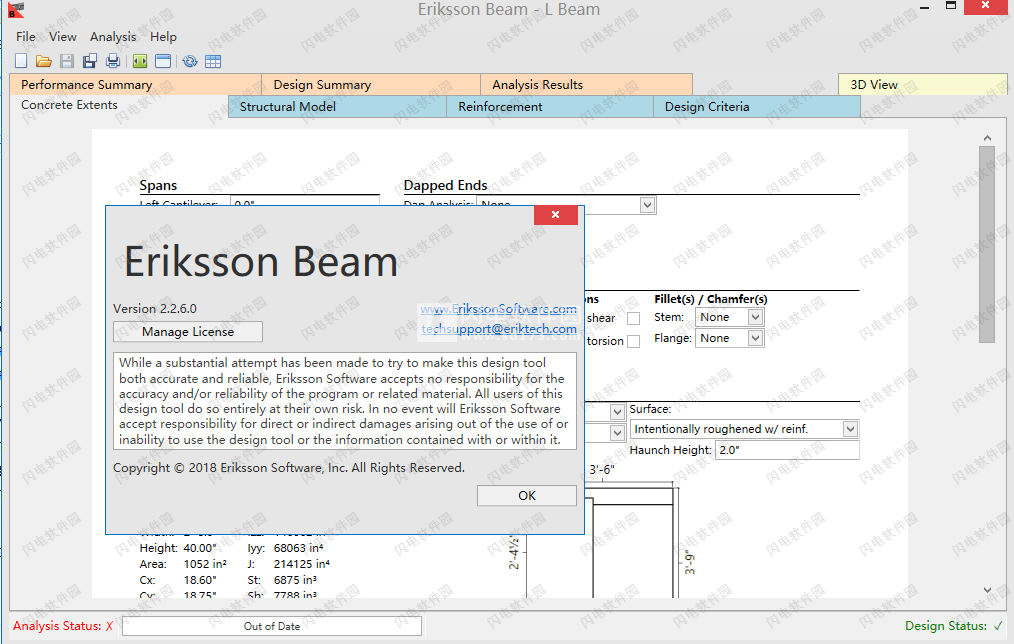Open the Help menu
1014x644 pixels.
click(x=163, y=37)
